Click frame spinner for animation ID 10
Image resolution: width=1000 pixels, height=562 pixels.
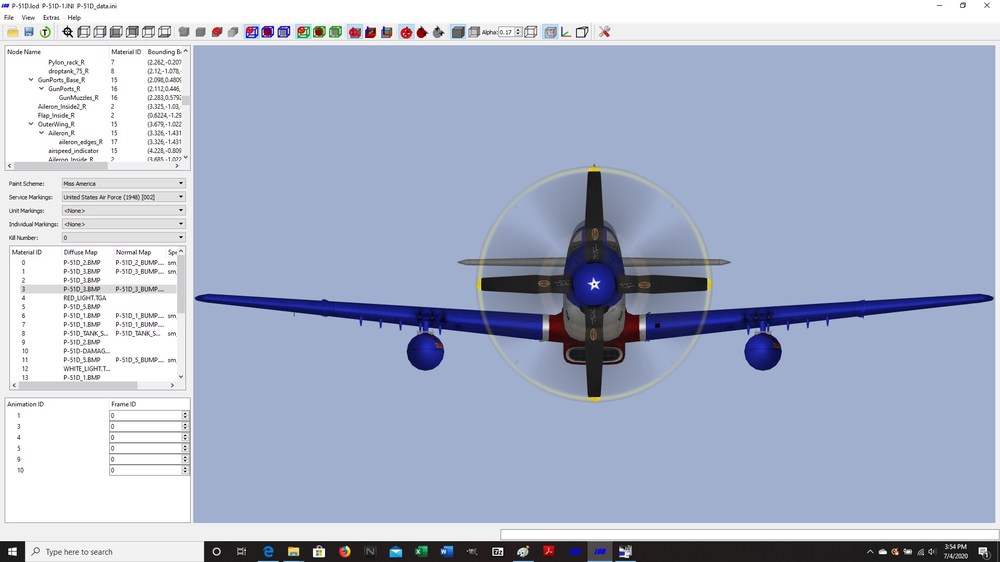[x=185, y=470]
